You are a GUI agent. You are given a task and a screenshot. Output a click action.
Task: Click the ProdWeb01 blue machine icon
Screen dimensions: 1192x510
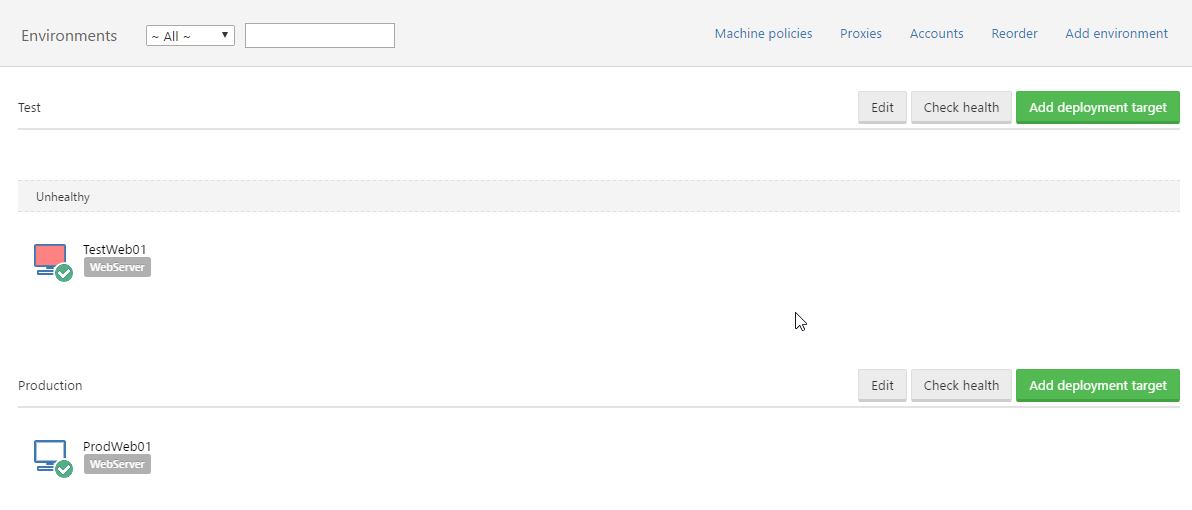point(48,453)
